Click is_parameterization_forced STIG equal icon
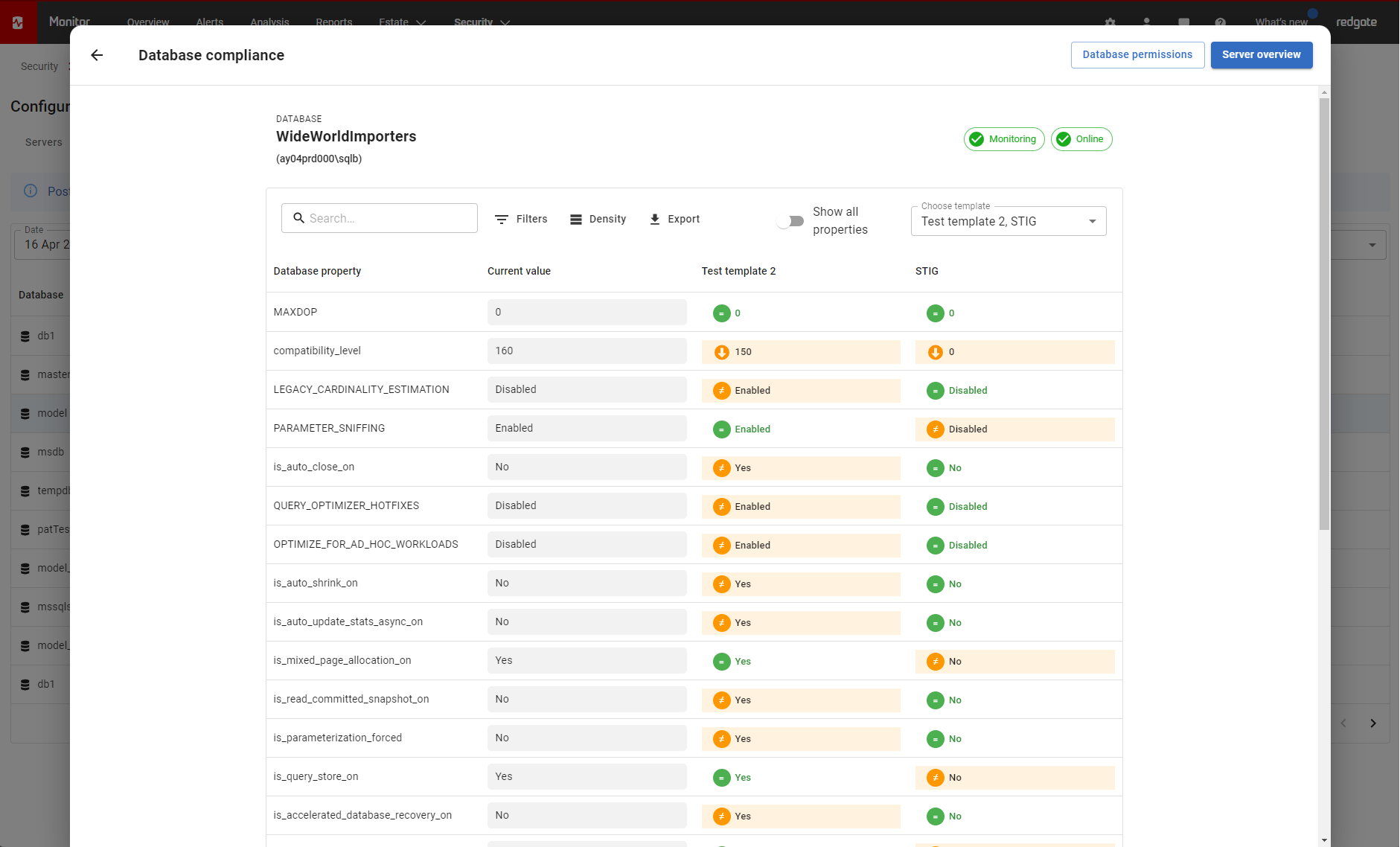This screenshot has width=1400, height=847. point(936,739)
